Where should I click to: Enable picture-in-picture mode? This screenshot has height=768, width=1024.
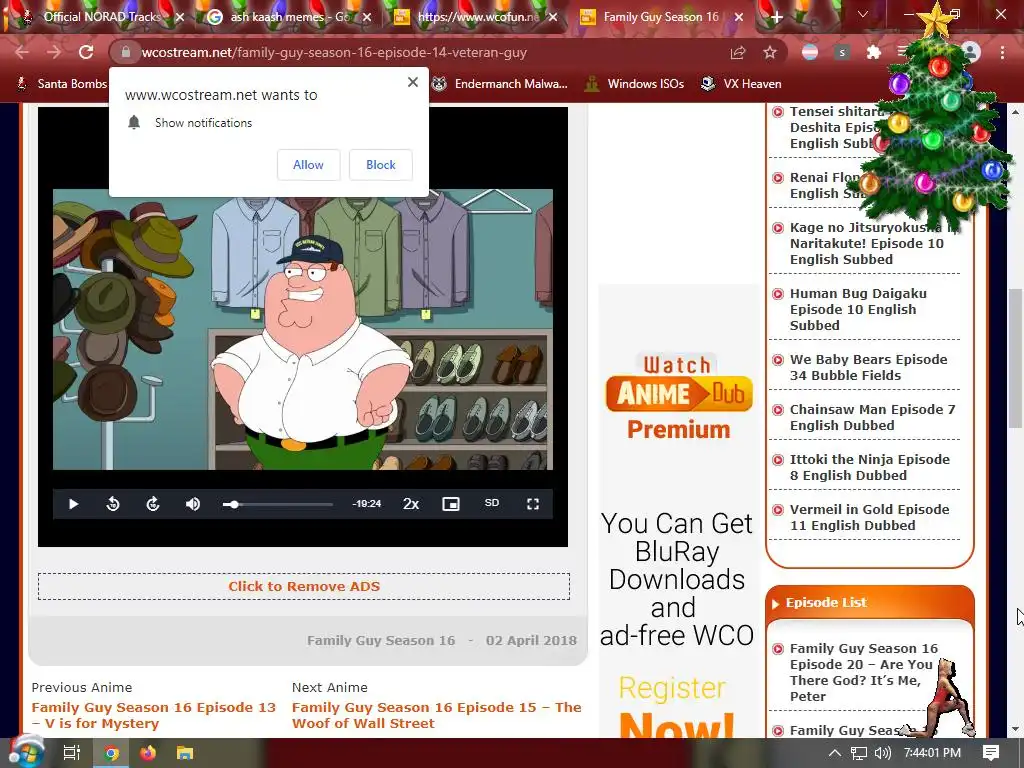(x=451, y=504)
